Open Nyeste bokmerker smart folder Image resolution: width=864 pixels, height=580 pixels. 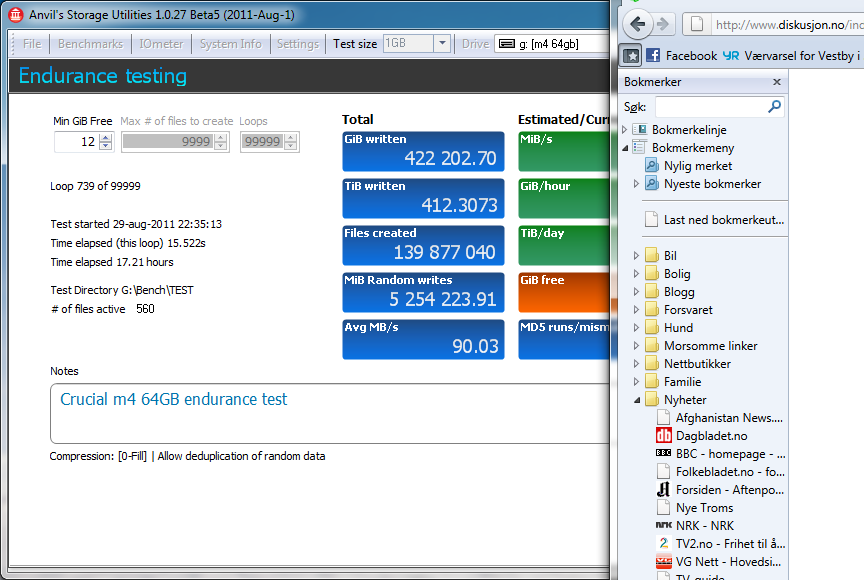tap(704, 184)
